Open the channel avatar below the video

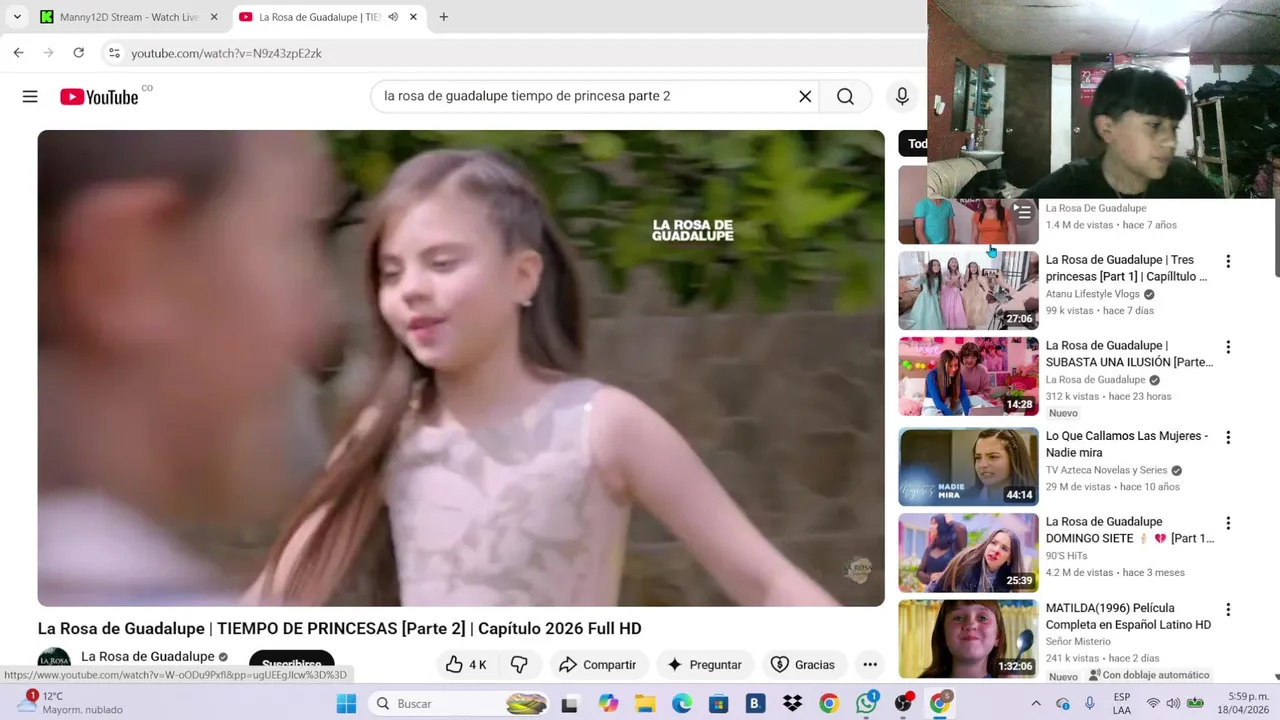[x=54, y=660]
